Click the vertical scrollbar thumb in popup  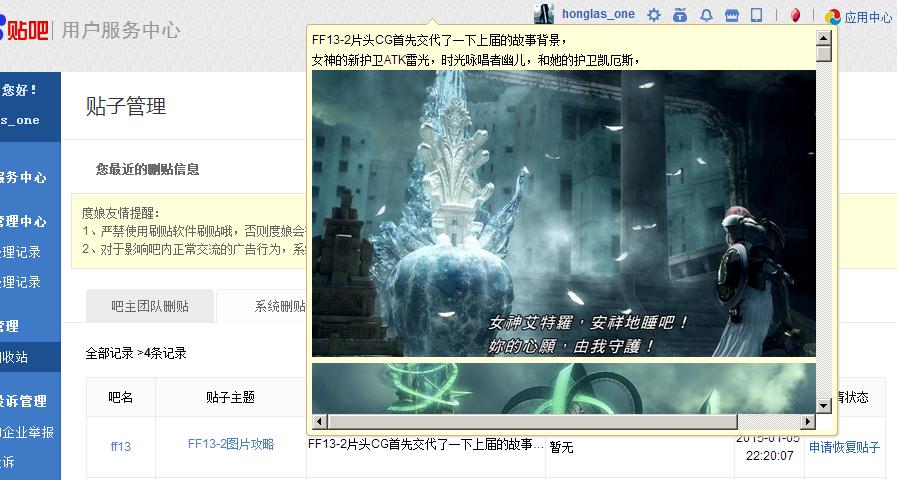[x=823, y=54]
